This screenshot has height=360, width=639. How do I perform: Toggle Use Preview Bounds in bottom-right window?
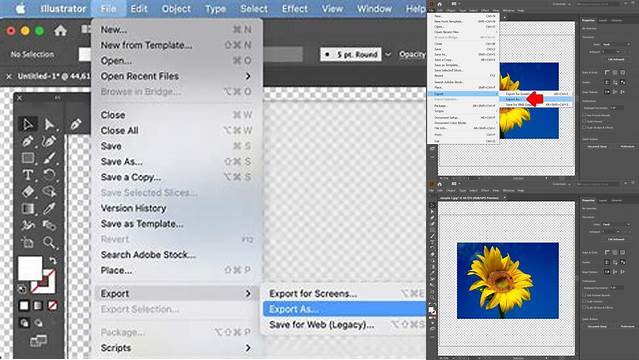tap(585, 295)
